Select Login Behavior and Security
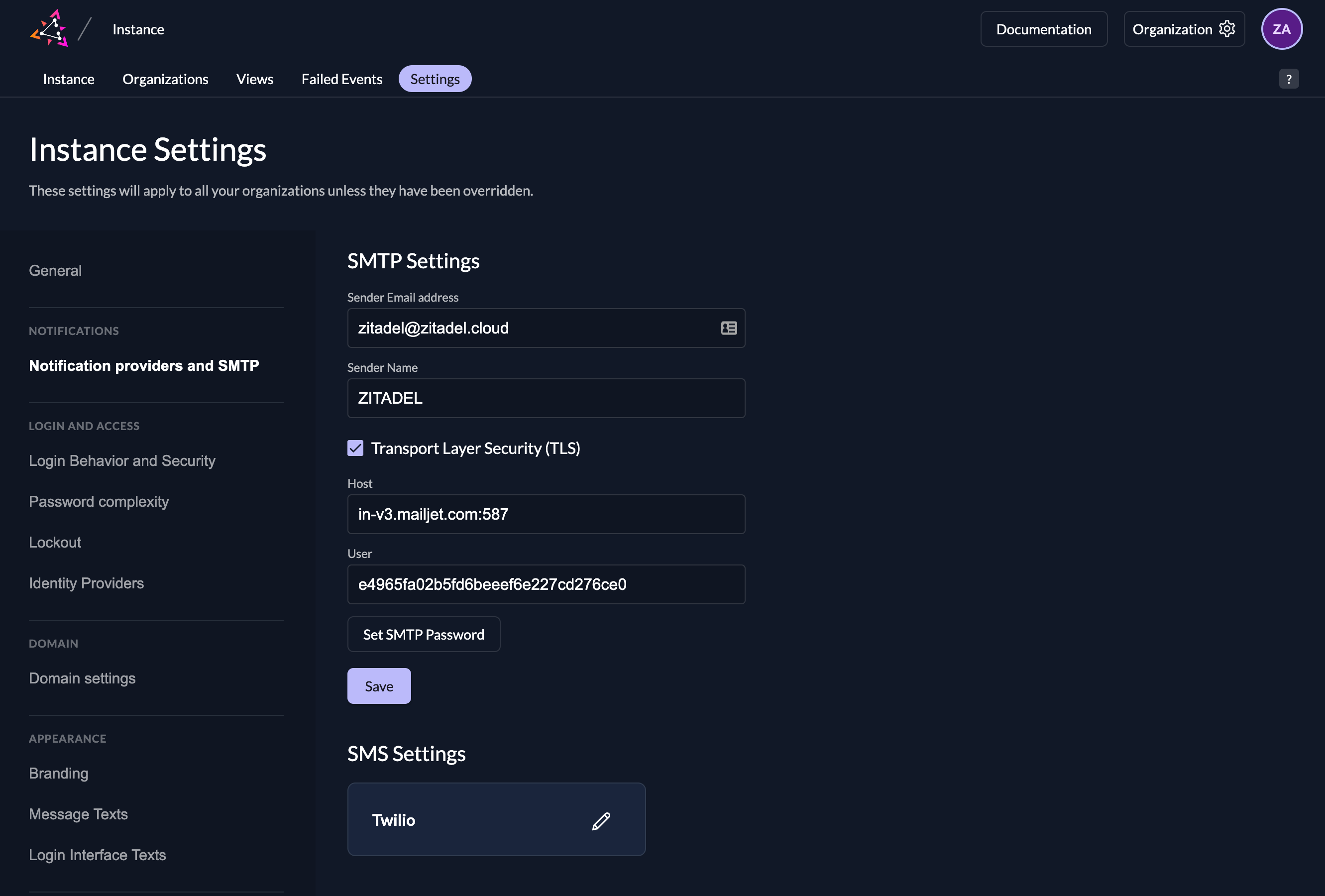 point(122,461)
